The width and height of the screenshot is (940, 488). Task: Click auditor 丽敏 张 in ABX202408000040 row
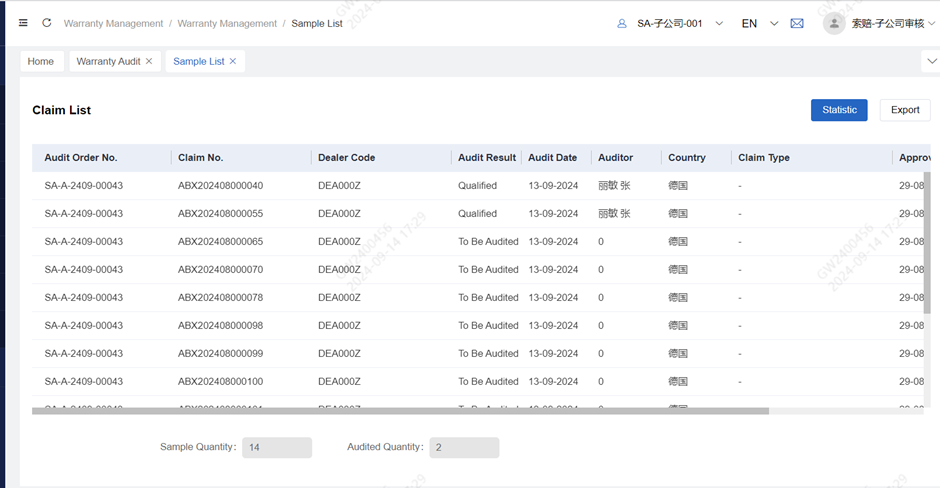coord(614,186)
